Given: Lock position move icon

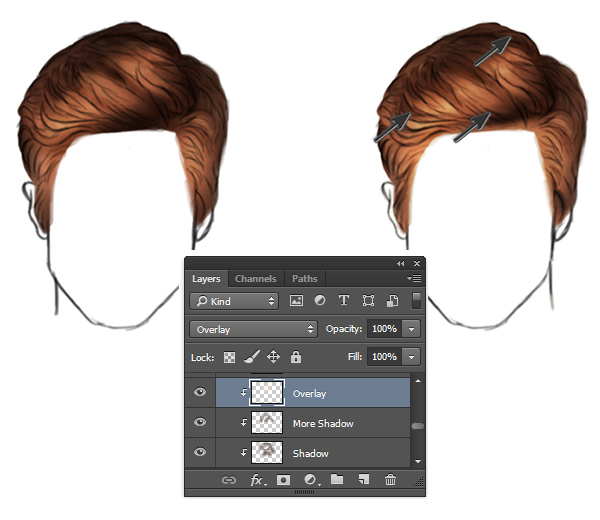Looking at the screenshot, I should coord(273,357).
